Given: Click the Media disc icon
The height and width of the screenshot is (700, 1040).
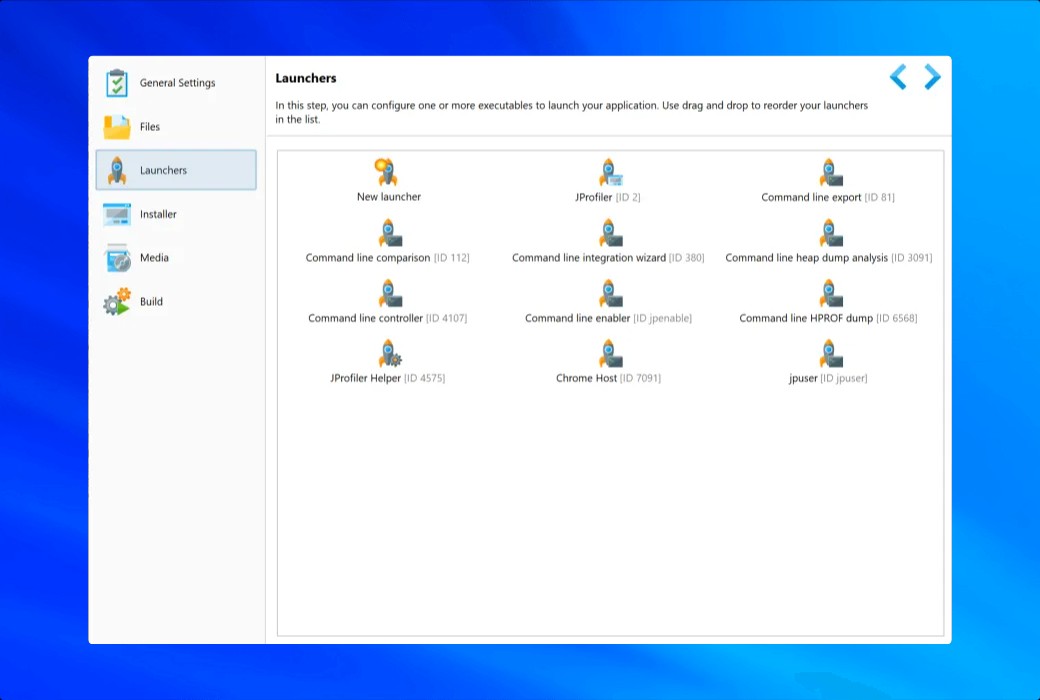Looking at the screenshot, I should 118,258.
